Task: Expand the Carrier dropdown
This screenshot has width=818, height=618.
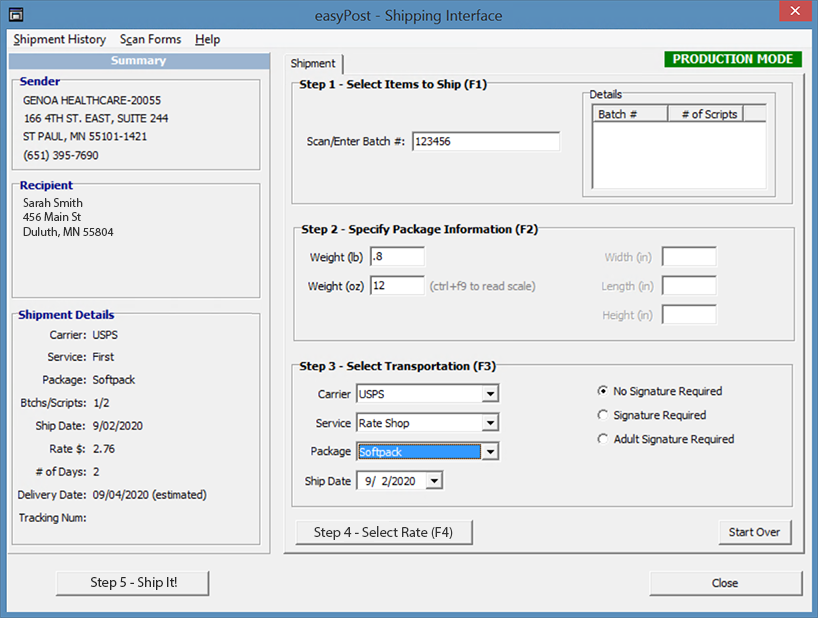Action: click(x=490, y=394)
